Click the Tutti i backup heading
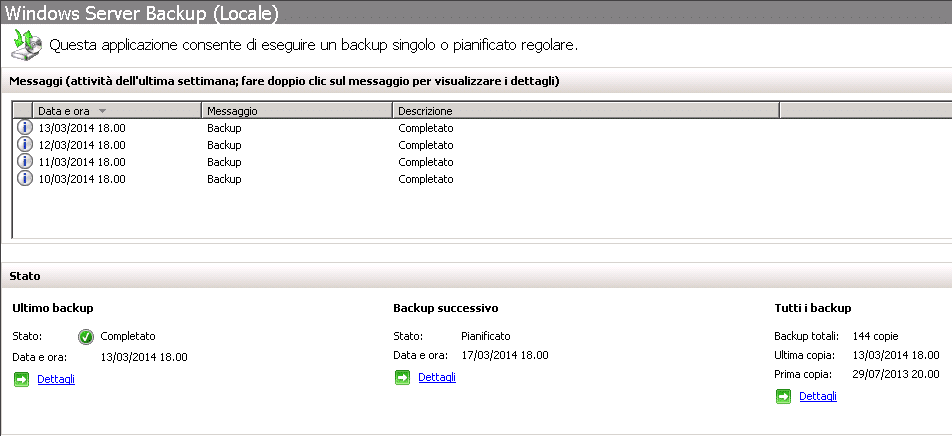Image resolution: width=952 pixels, height=436 pixels. [x=813, y=308]
